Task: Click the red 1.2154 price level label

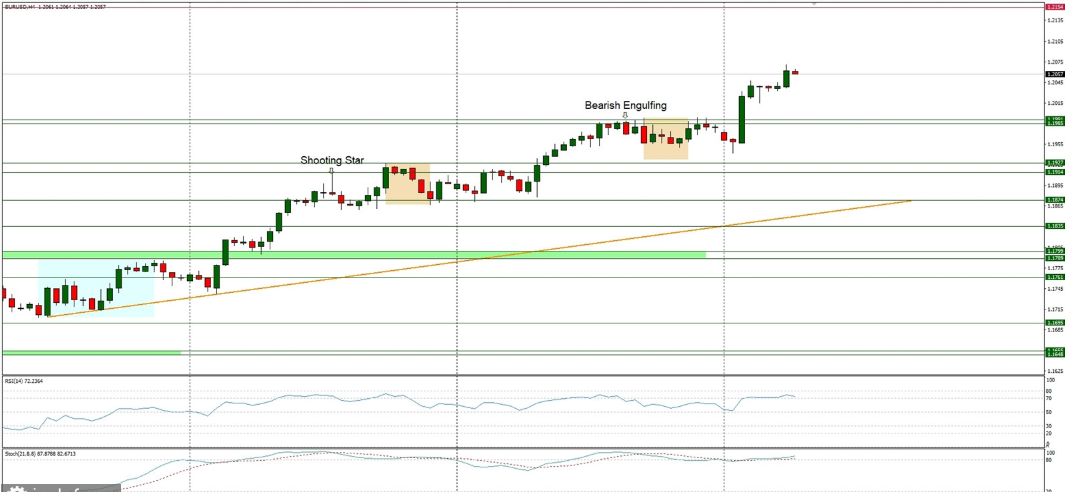Action: [x=1054, y=7]
